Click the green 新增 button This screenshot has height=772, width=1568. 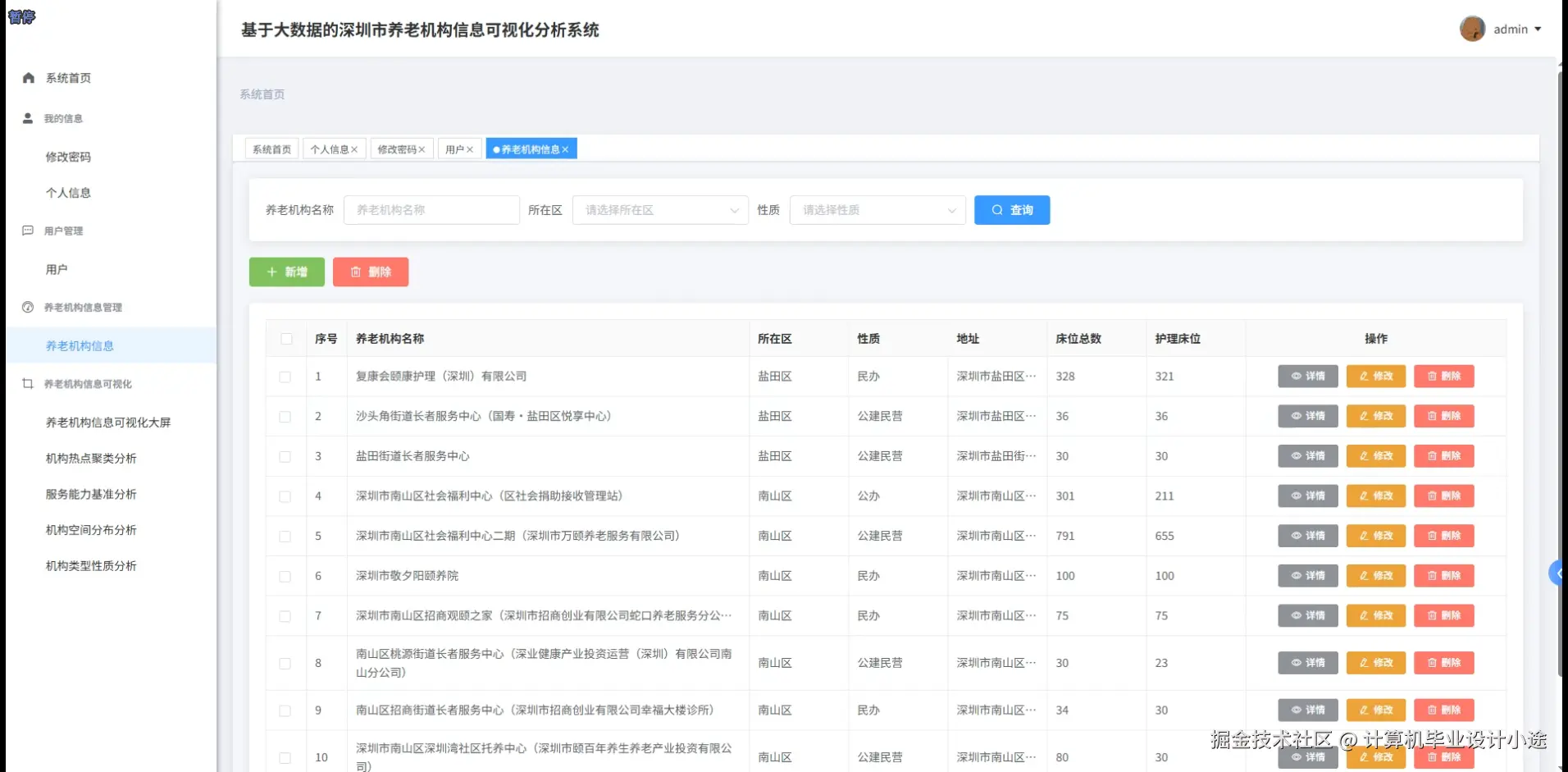[x=286, y=272]
